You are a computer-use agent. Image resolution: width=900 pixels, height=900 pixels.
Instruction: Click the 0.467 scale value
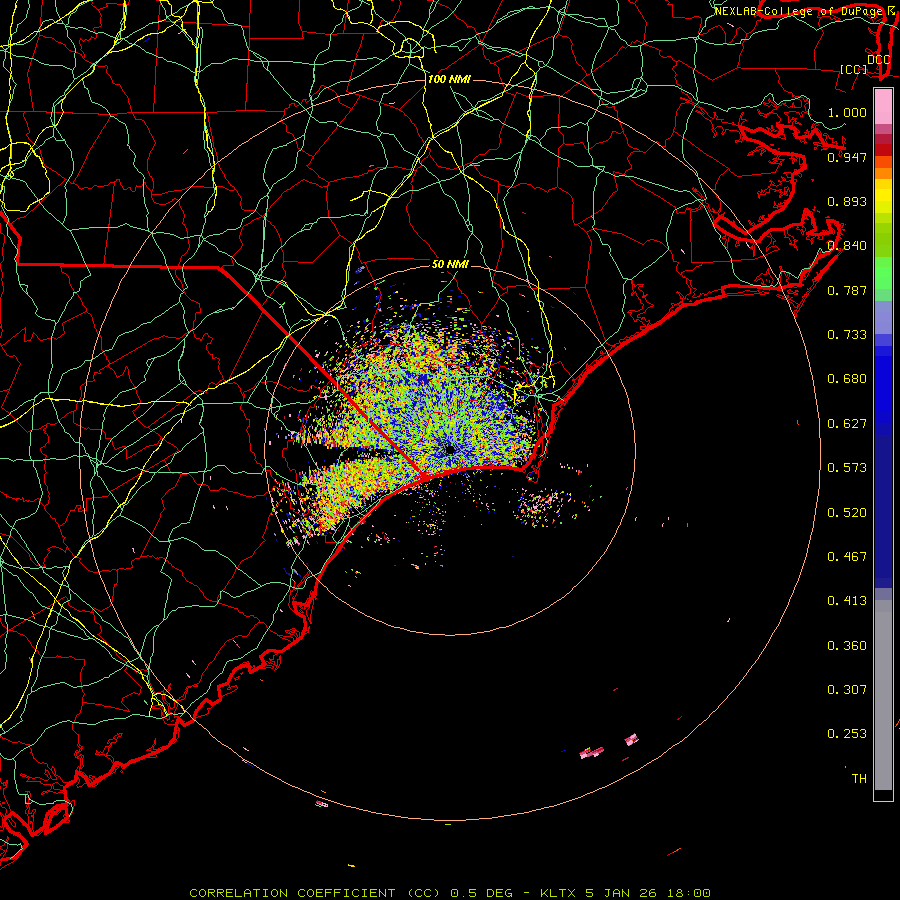(x=847, y=557)
